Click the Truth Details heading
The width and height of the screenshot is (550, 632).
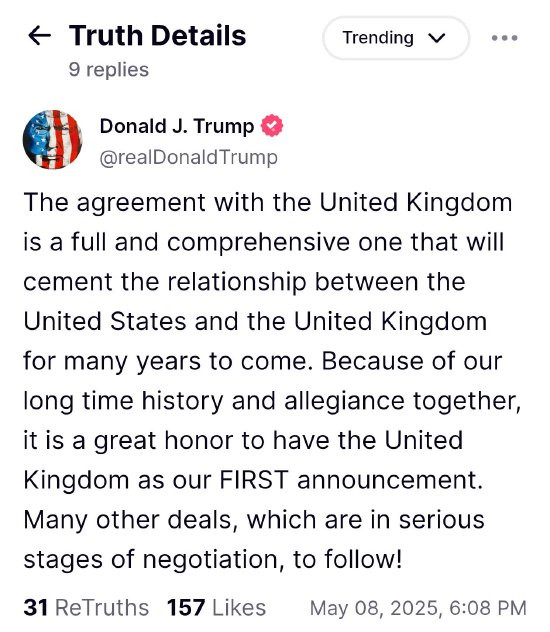[158, 35]
